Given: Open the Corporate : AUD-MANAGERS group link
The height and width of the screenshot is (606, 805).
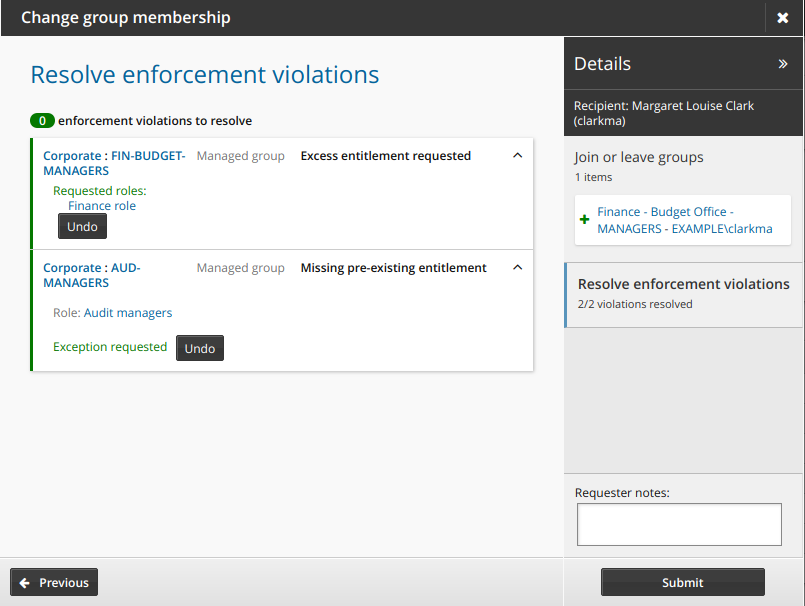Looking at the screenshot, I should (91, 275).
